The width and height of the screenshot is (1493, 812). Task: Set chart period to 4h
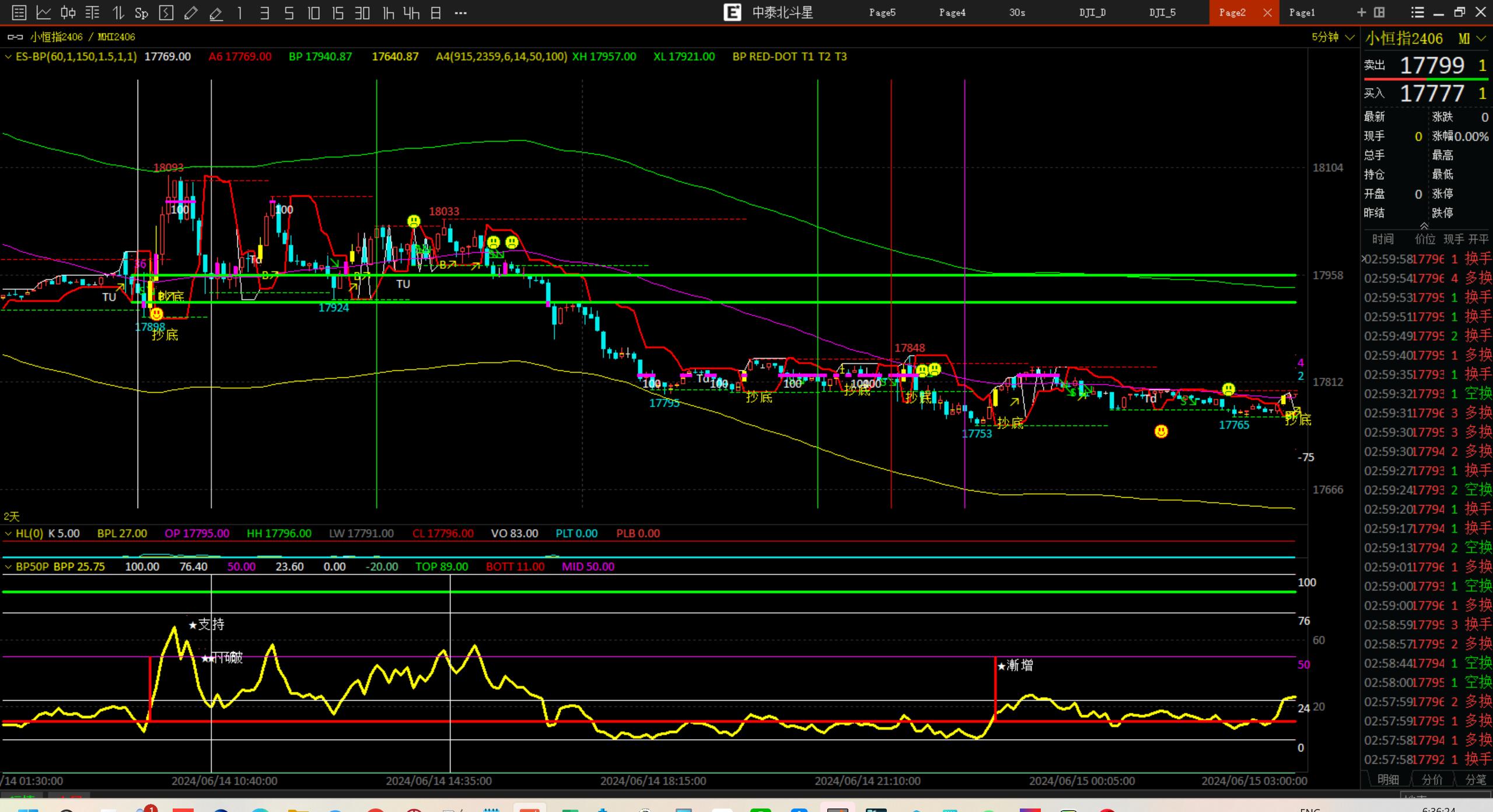pos(412,12)
